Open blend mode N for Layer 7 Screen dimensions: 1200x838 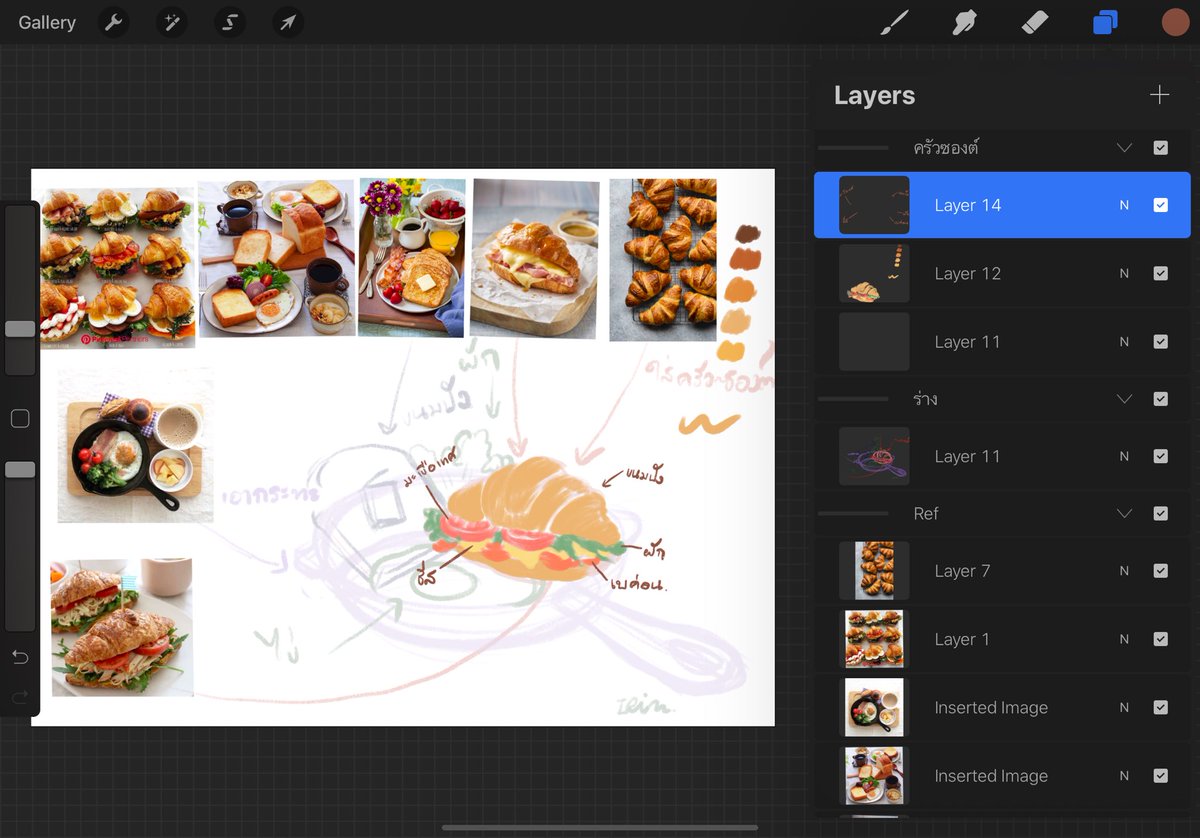pyautogui.click(x=1124, y=571)
